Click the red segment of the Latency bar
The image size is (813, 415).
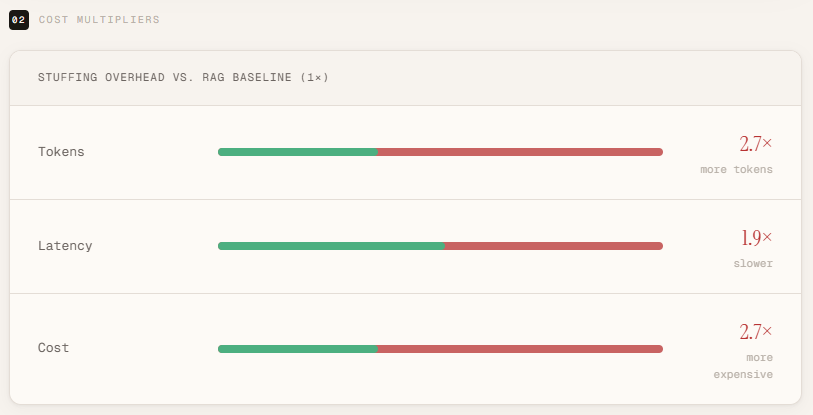click(x=553, y=246)
